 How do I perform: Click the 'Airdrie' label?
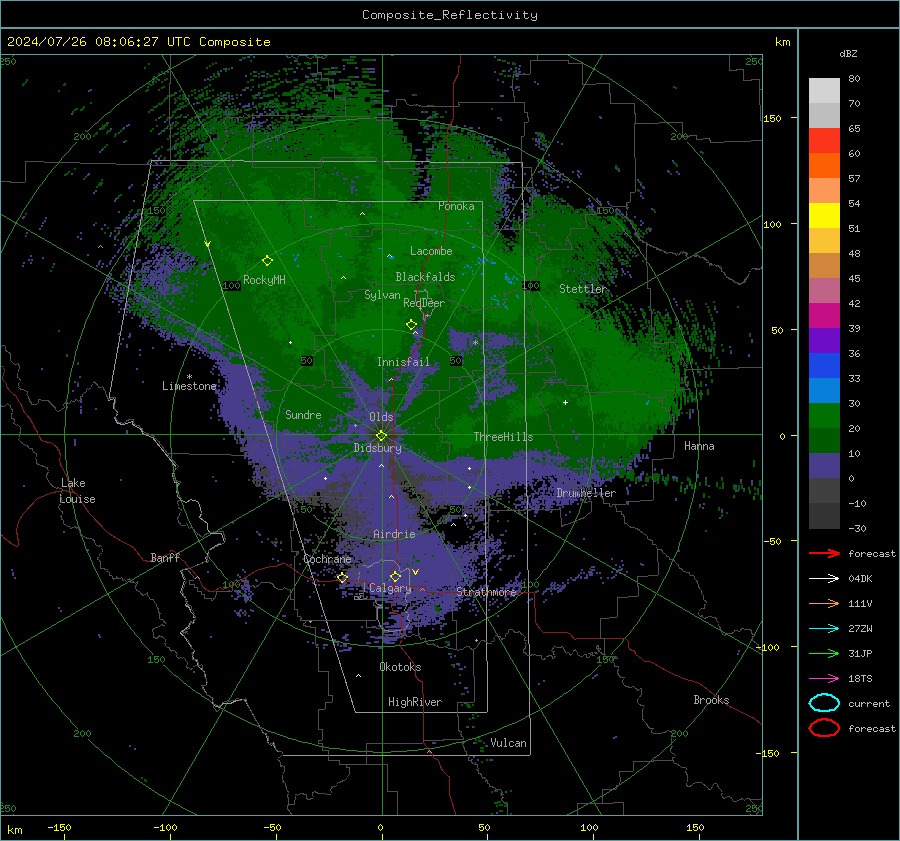pyautogui.click(x=394, y=534)
